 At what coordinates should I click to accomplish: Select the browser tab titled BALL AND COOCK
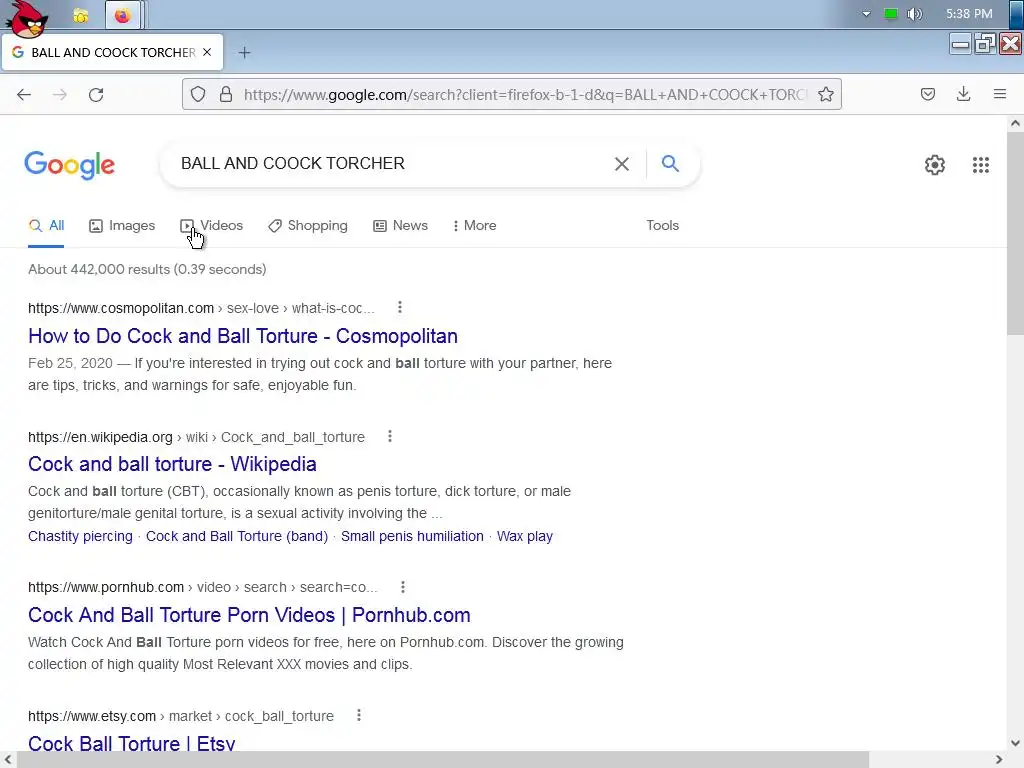[x=112, y=52]
